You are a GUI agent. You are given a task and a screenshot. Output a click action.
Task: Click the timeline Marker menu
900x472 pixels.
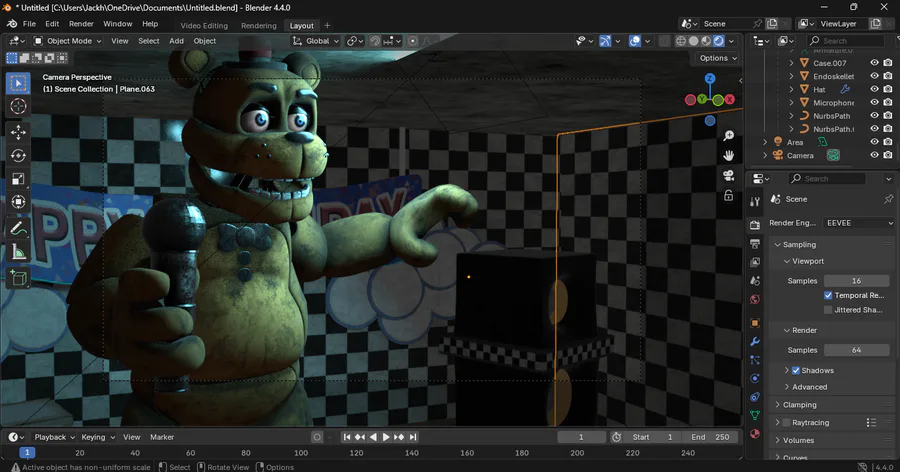click(162, 437)
